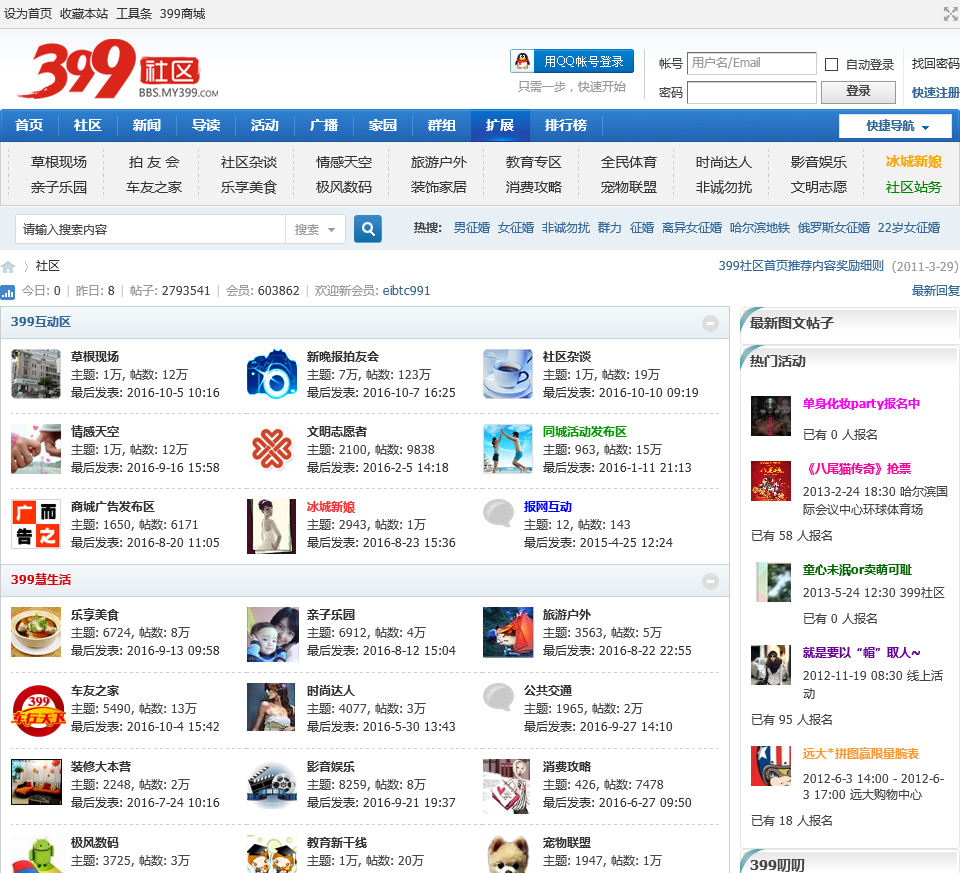Click the 快速注册 link
Viewport: 960px width, 873px height.
click(x=936, y=93)
